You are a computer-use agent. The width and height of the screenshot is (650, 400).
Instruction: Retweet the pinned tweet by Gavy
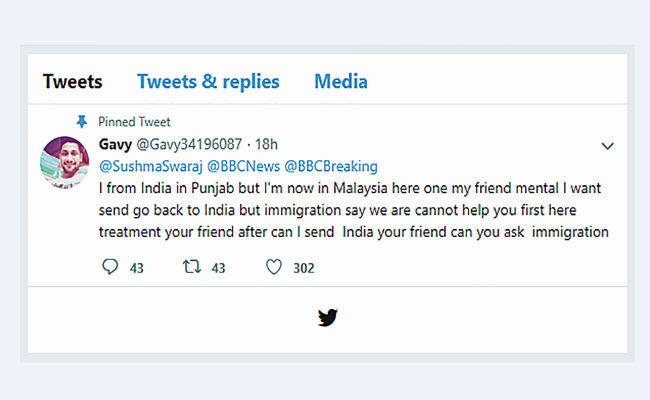(191, 267)
